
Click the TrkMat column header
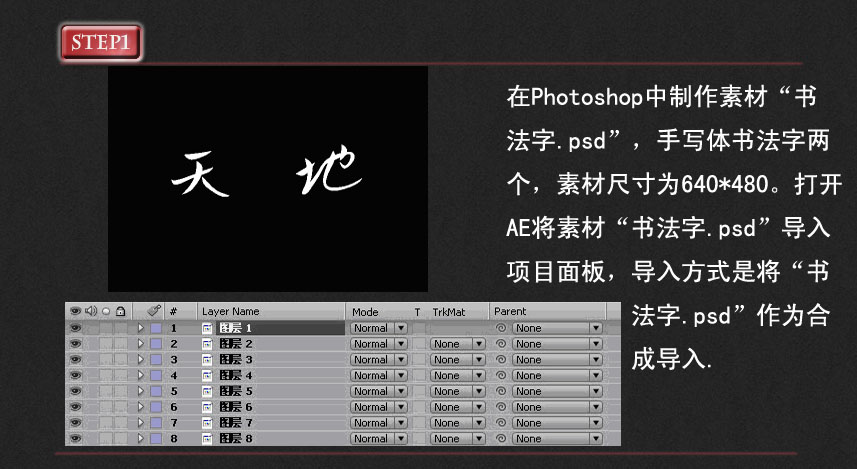click(449, 312)
